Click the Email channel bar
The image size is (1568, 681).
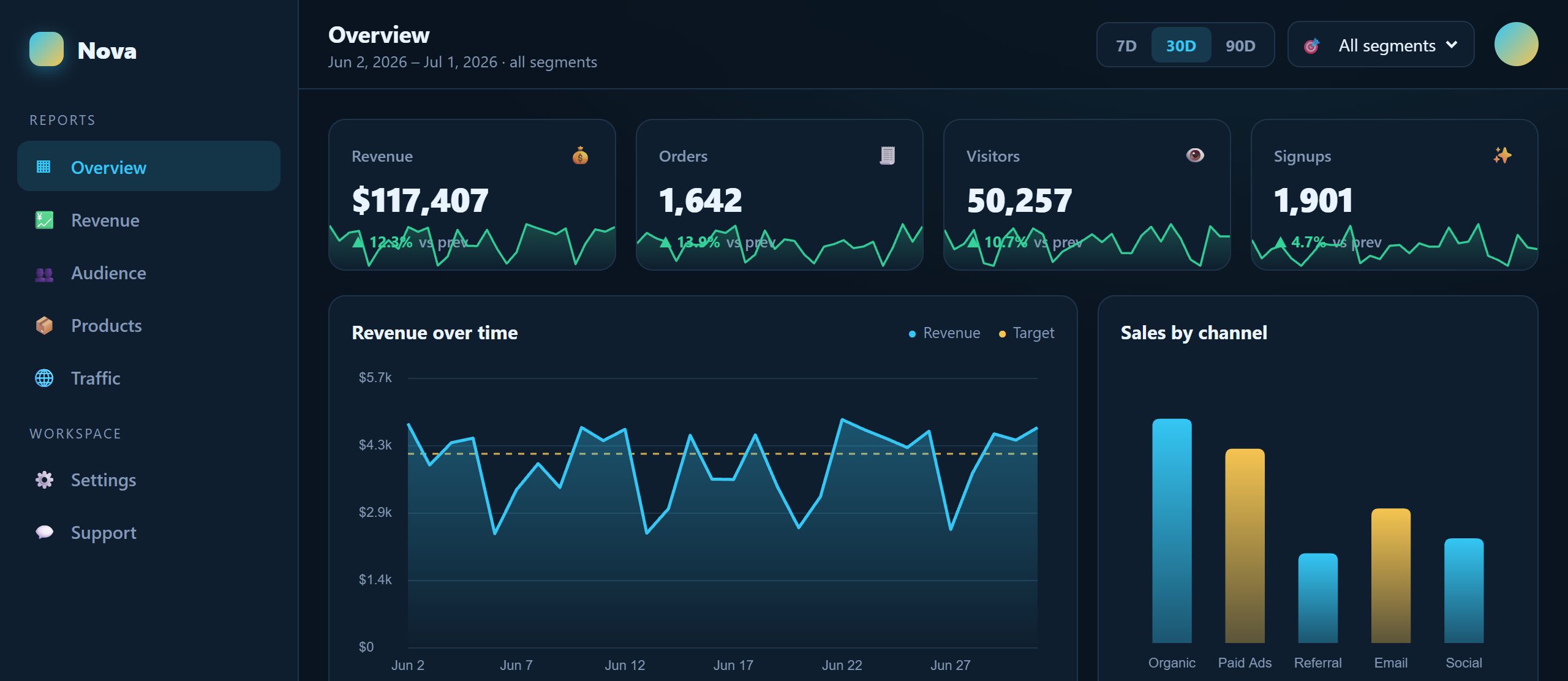point(1391,575)
